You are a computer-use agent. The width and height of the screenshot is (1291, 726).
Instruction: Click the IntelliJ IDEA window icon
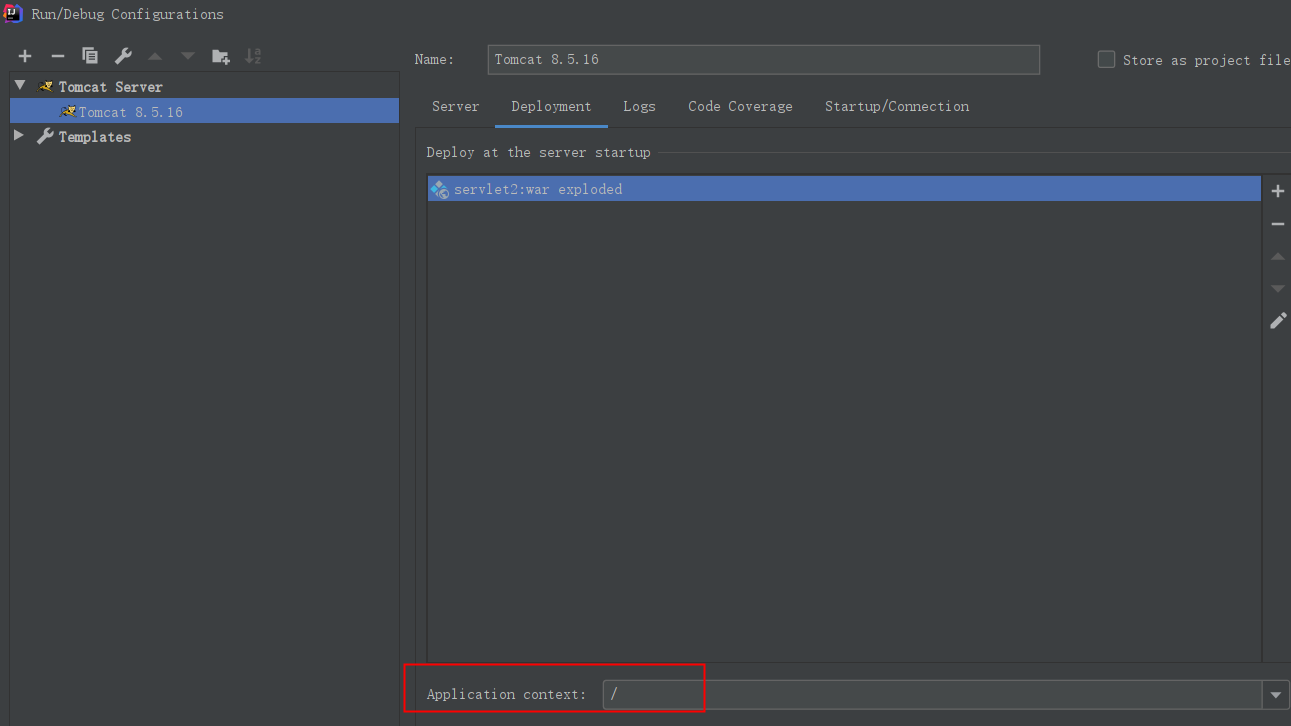[13, 13]
